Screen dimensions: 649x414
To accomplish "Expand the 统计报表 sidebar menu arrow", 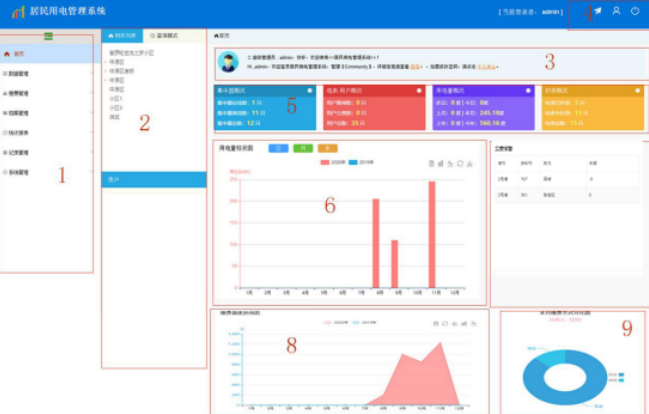I will click(91, 133).
